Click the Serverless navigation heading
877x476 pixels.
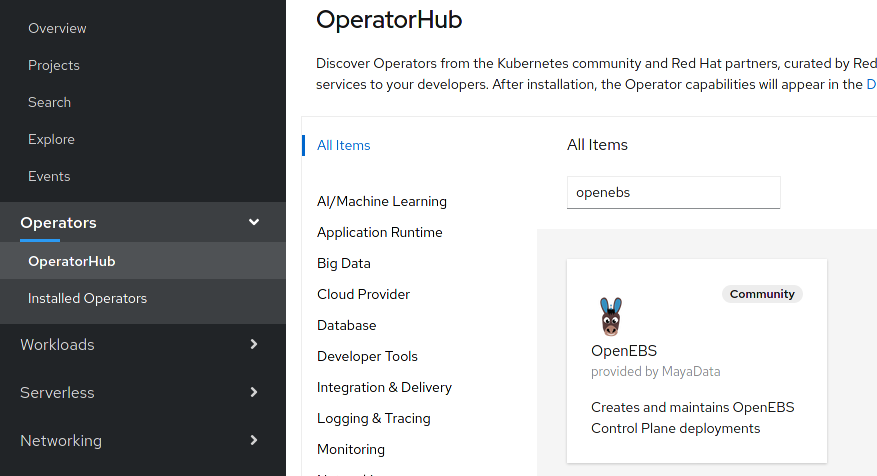click(57, 393)
